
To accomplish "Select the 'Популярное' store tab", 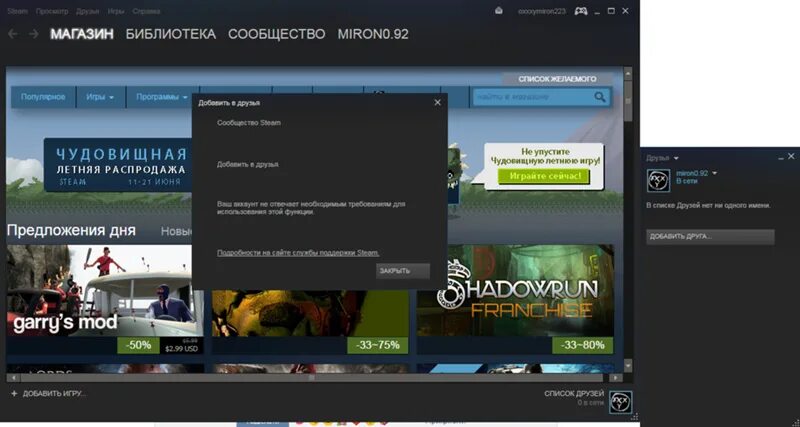I will click(43, 97).
